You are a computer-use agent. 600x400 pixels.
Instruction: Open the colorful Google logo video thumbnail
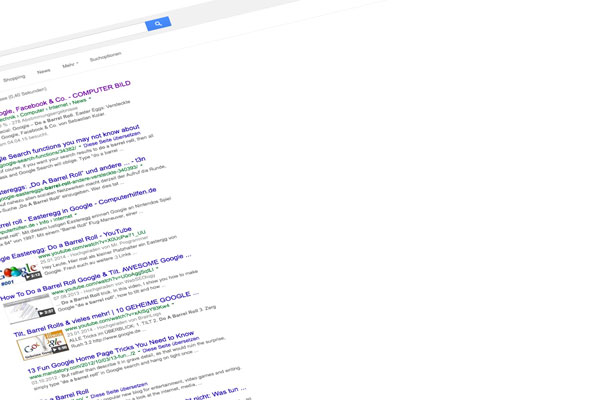point(20,274)
